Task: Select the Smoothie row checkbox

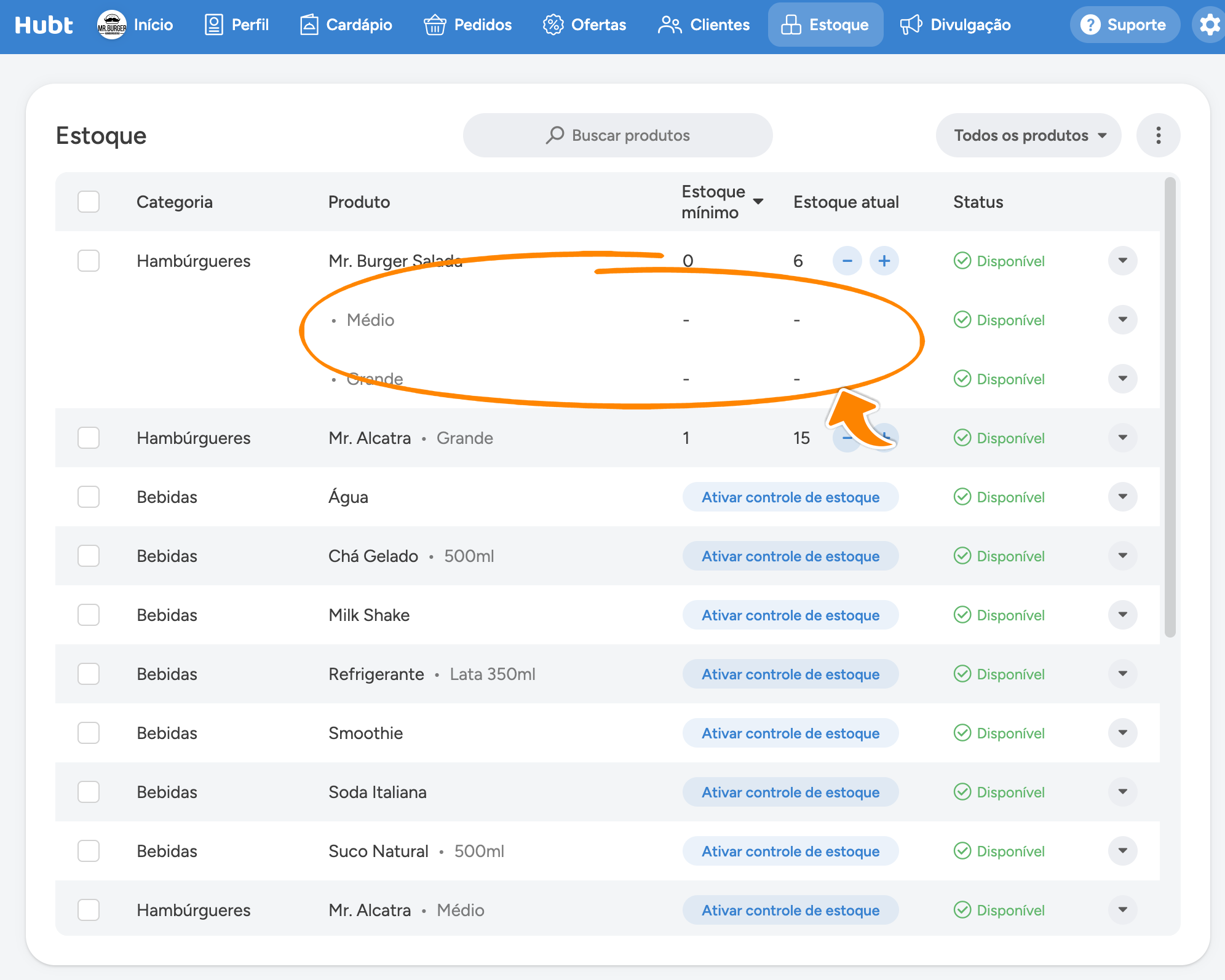Action: pos(89,733)
